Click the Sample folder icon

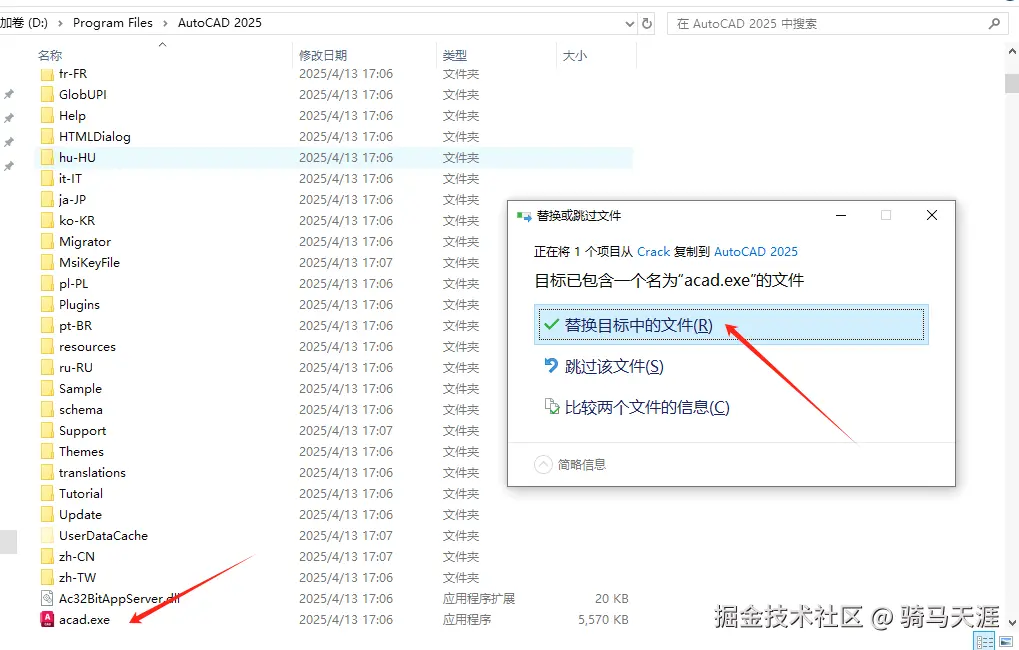tap(47, 389)
